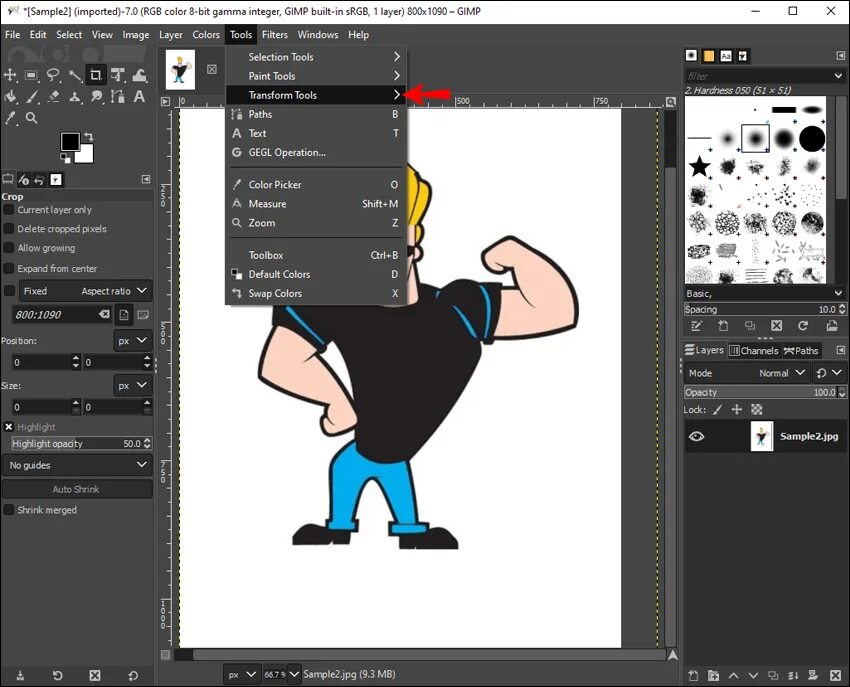The width and height of the screenshot is (850, 687).
Task: Select the Text tool in toolbox
Action: tap(139, 97)
